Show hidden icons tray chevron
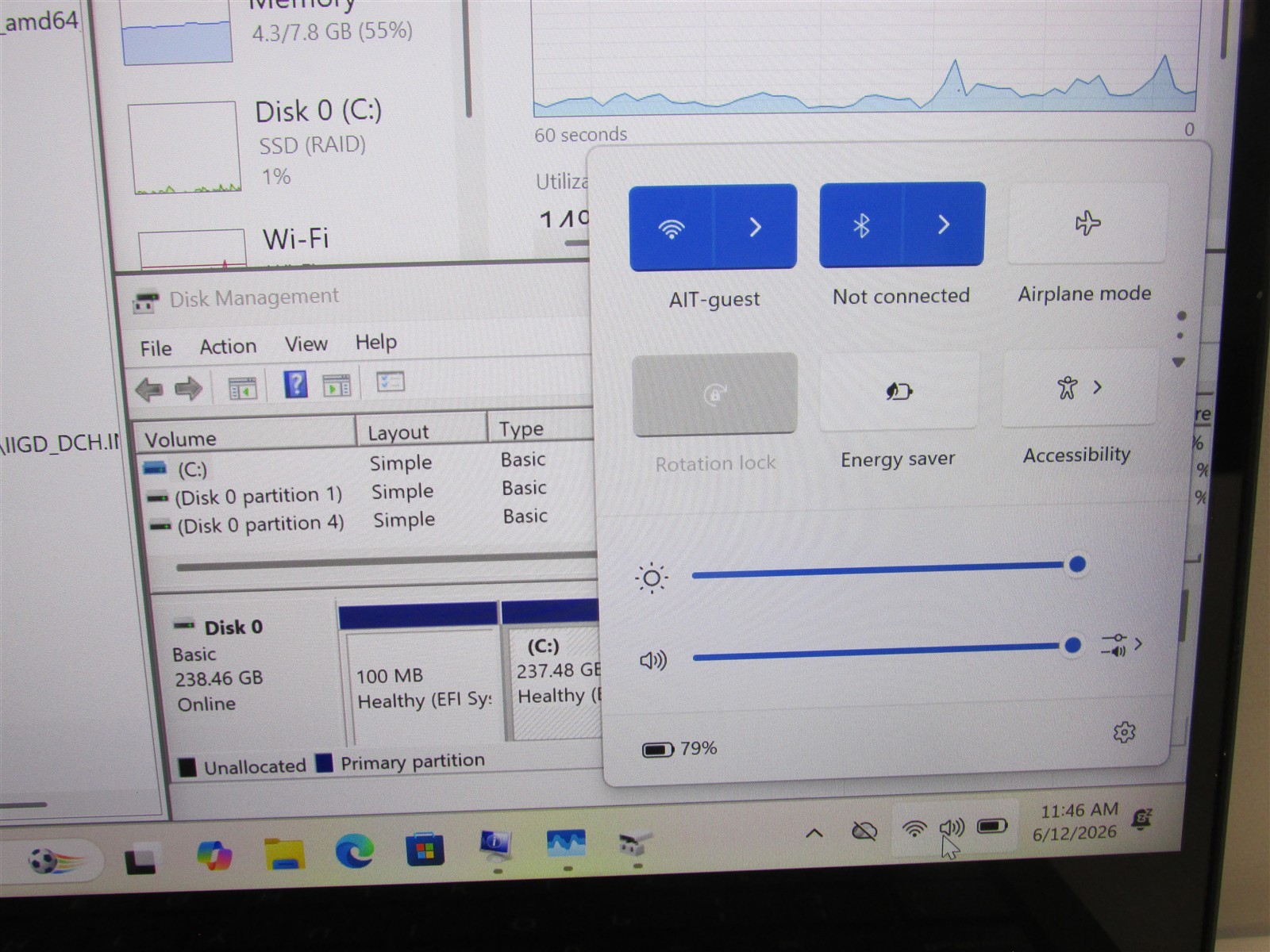 click(814, 833)
